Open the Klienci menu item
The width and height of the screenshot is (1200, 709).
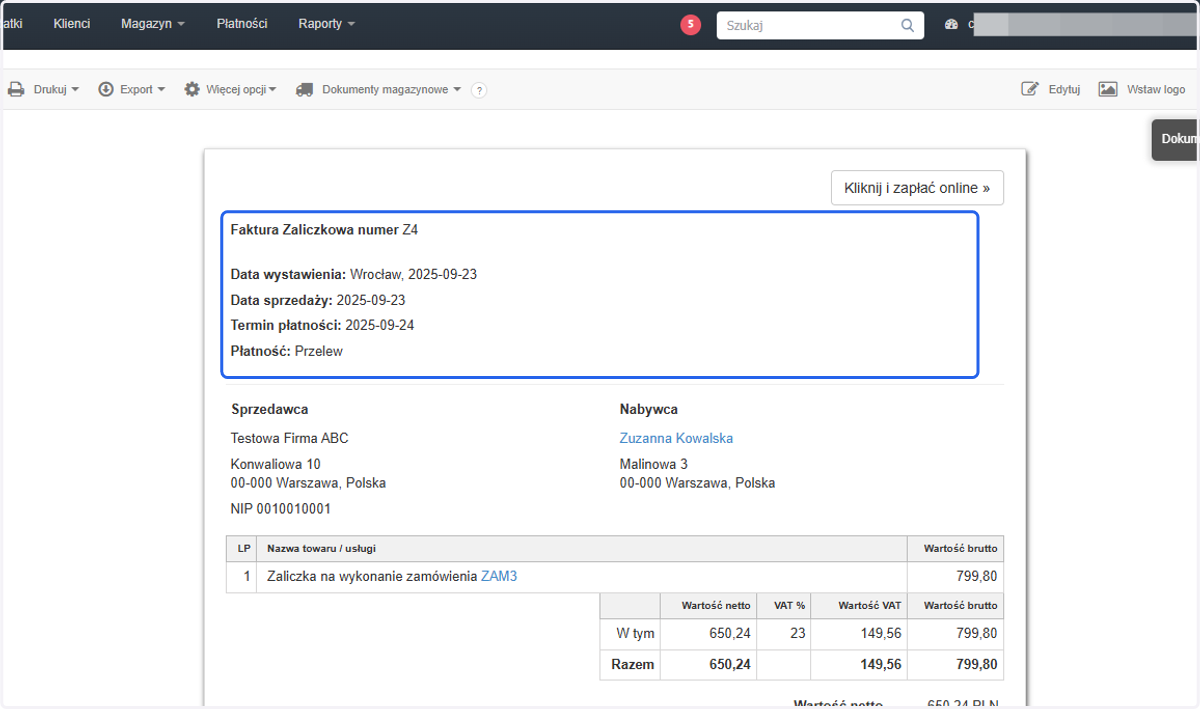pyautogui.click(x=72, y=23)
